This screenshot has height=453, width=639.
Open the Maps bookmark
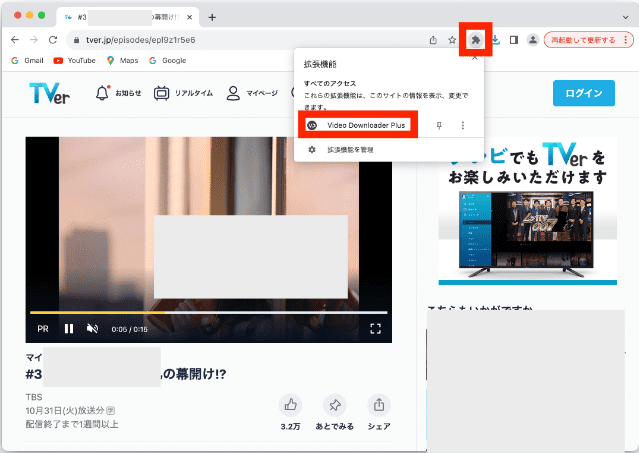click(122, 61)
